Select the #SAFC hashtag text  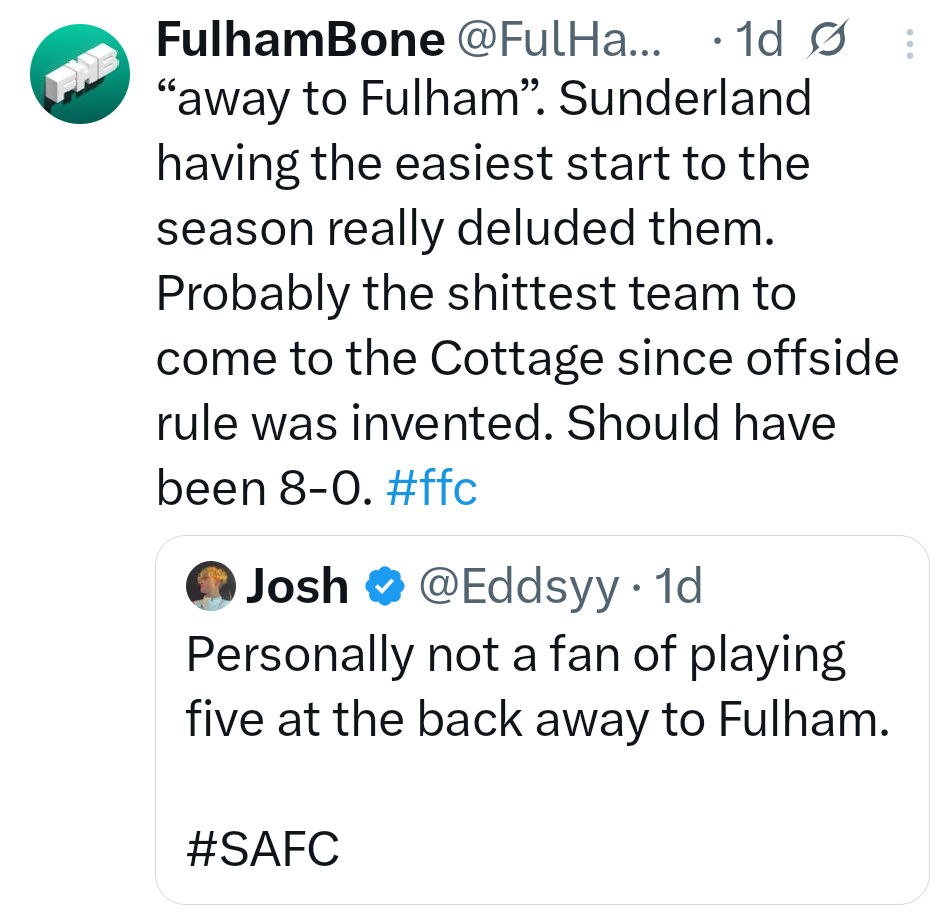tap(263, 851)
